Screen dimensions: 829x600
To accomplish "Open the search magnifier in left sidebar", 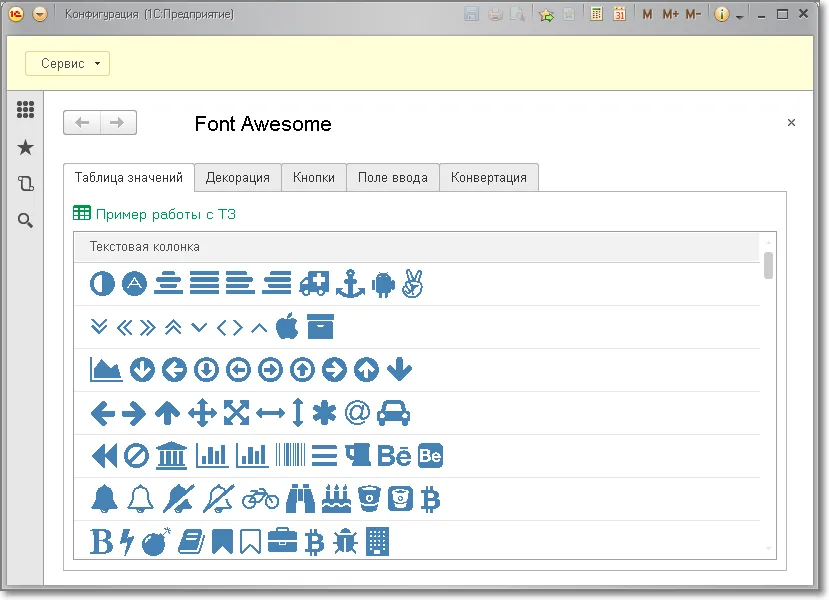I will click(x=25, y=220).
